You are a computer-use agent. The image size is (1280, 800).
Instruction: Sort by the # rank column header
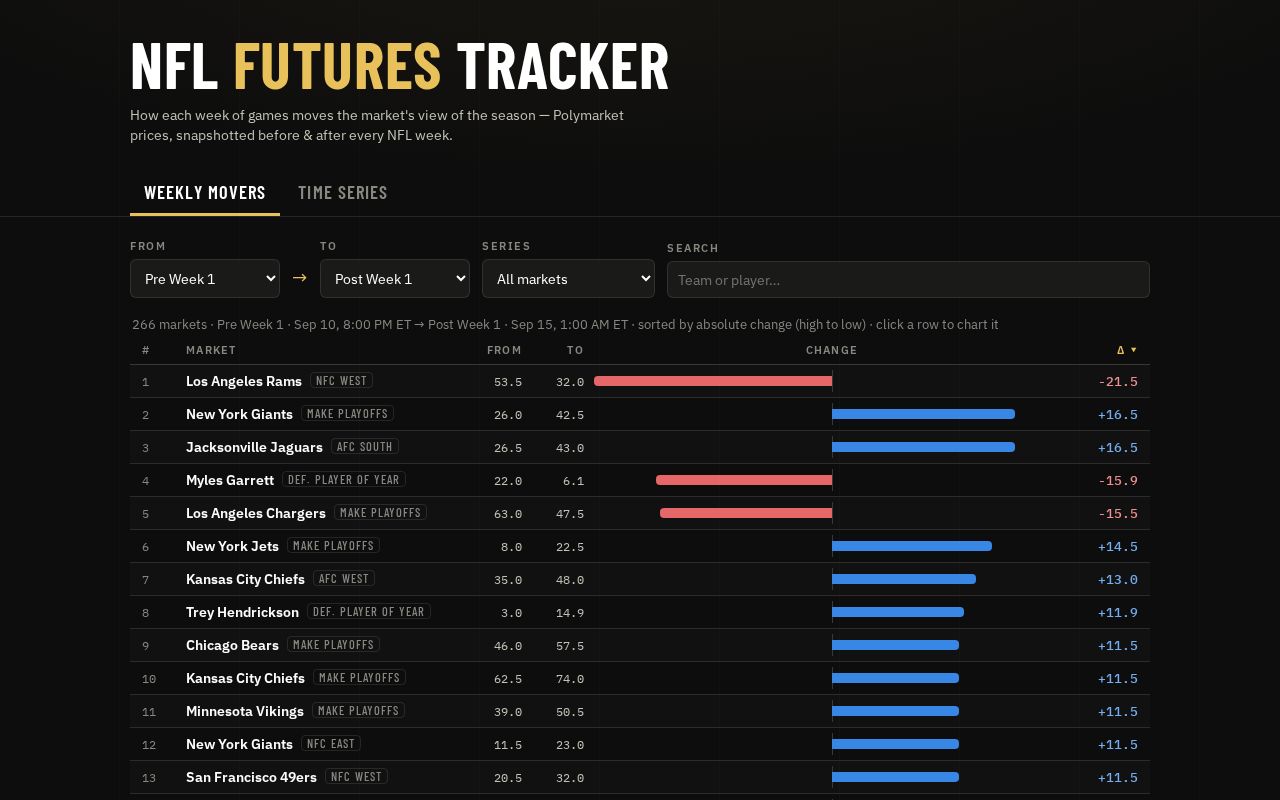point(146,350)
